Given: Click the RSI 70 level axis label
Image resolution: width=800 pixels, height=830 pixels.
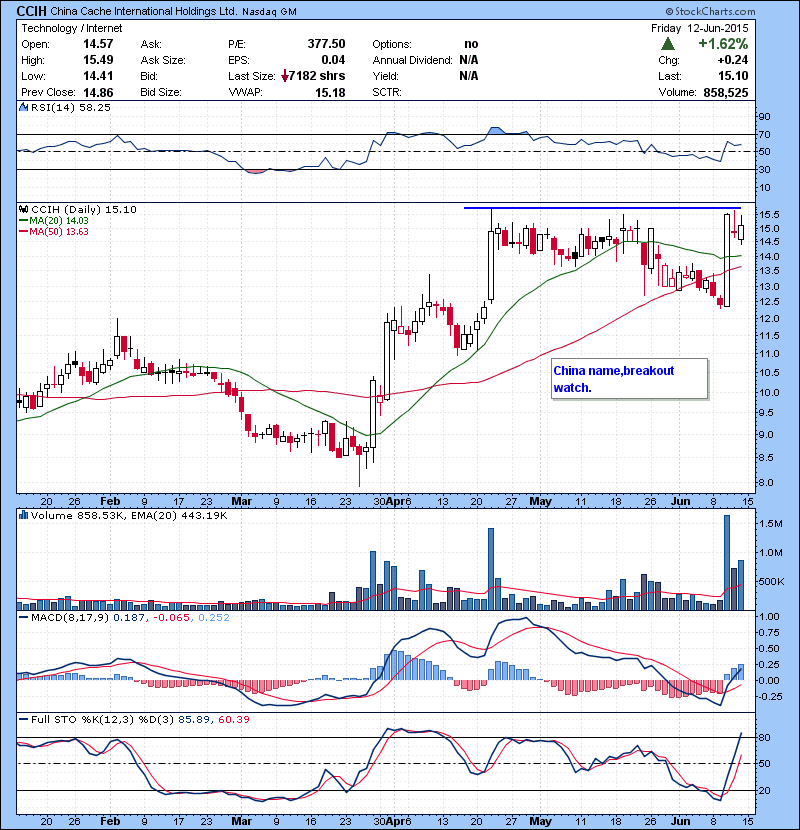Looking at the screenshot, I should [x=765, y=134].
